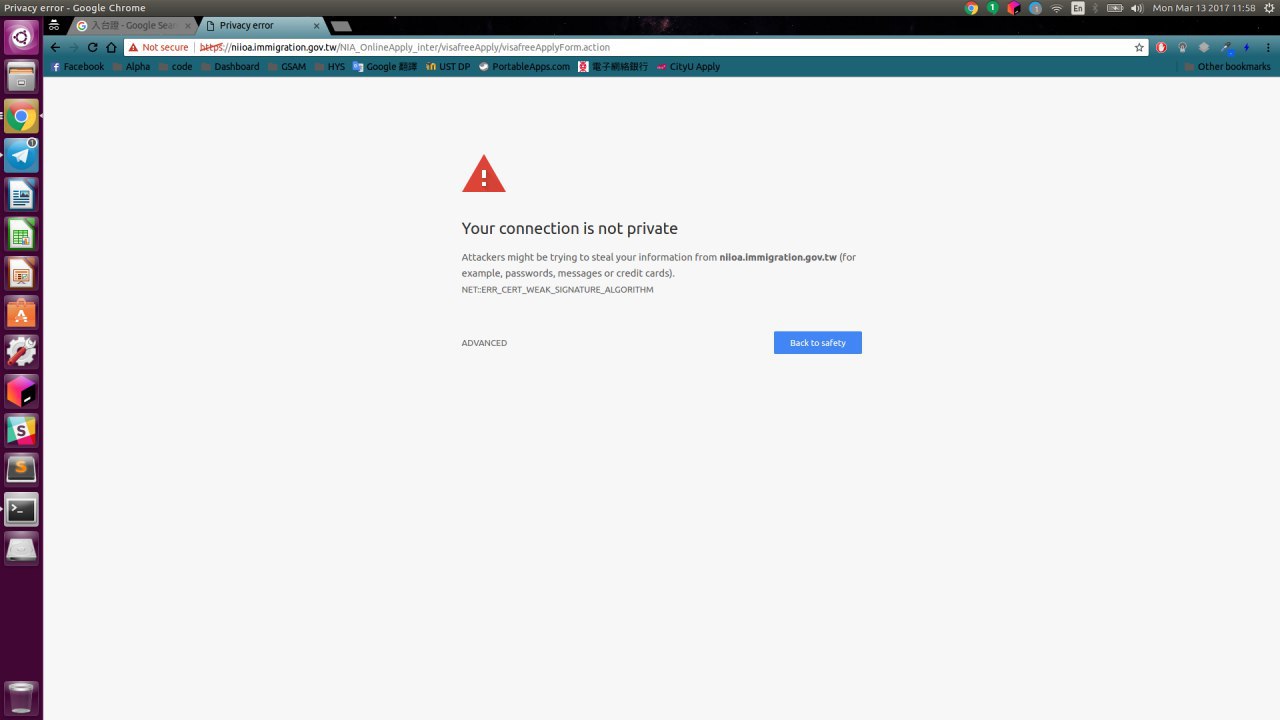This screenshot has width=1280, height=720.
Task: Bookmark this page with the star icon
Action: pyautogui.click(x=1138, y=47)
